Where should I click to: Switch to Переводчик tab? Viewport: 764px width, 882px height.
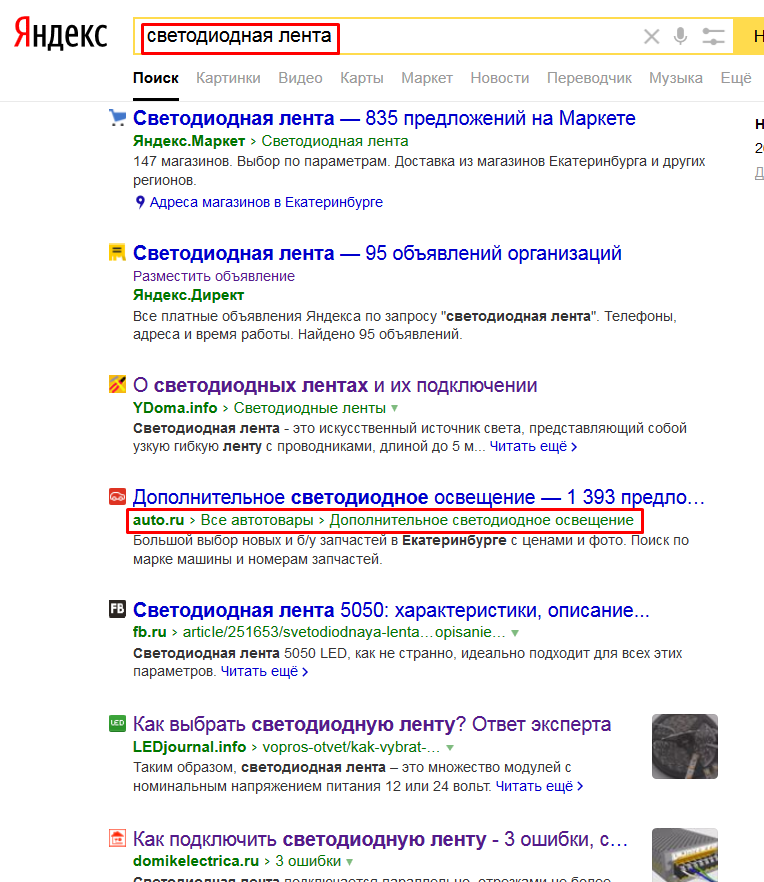[x=589, y=78]
